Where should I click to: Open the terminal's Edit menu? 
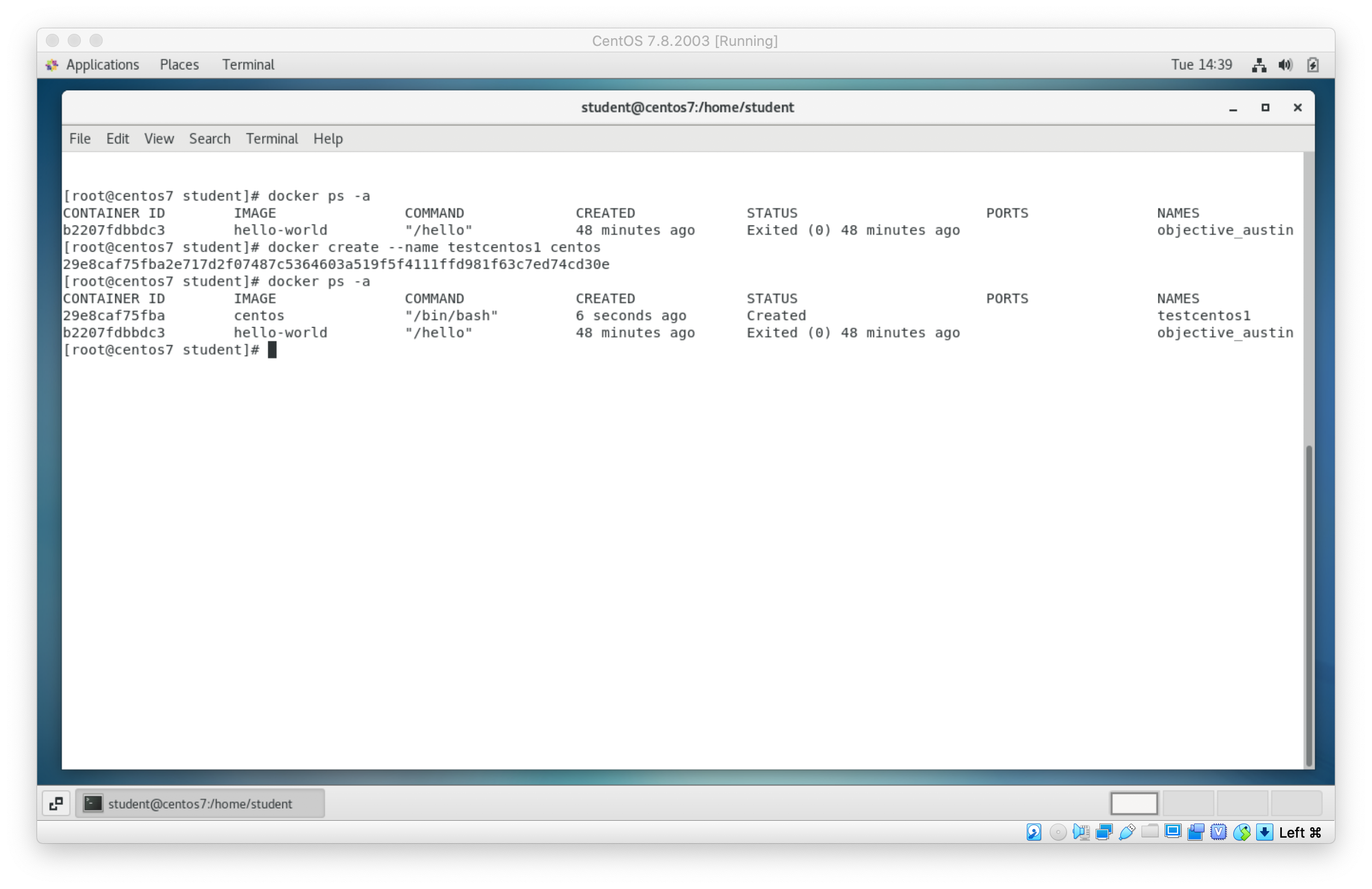coord(117,138)
